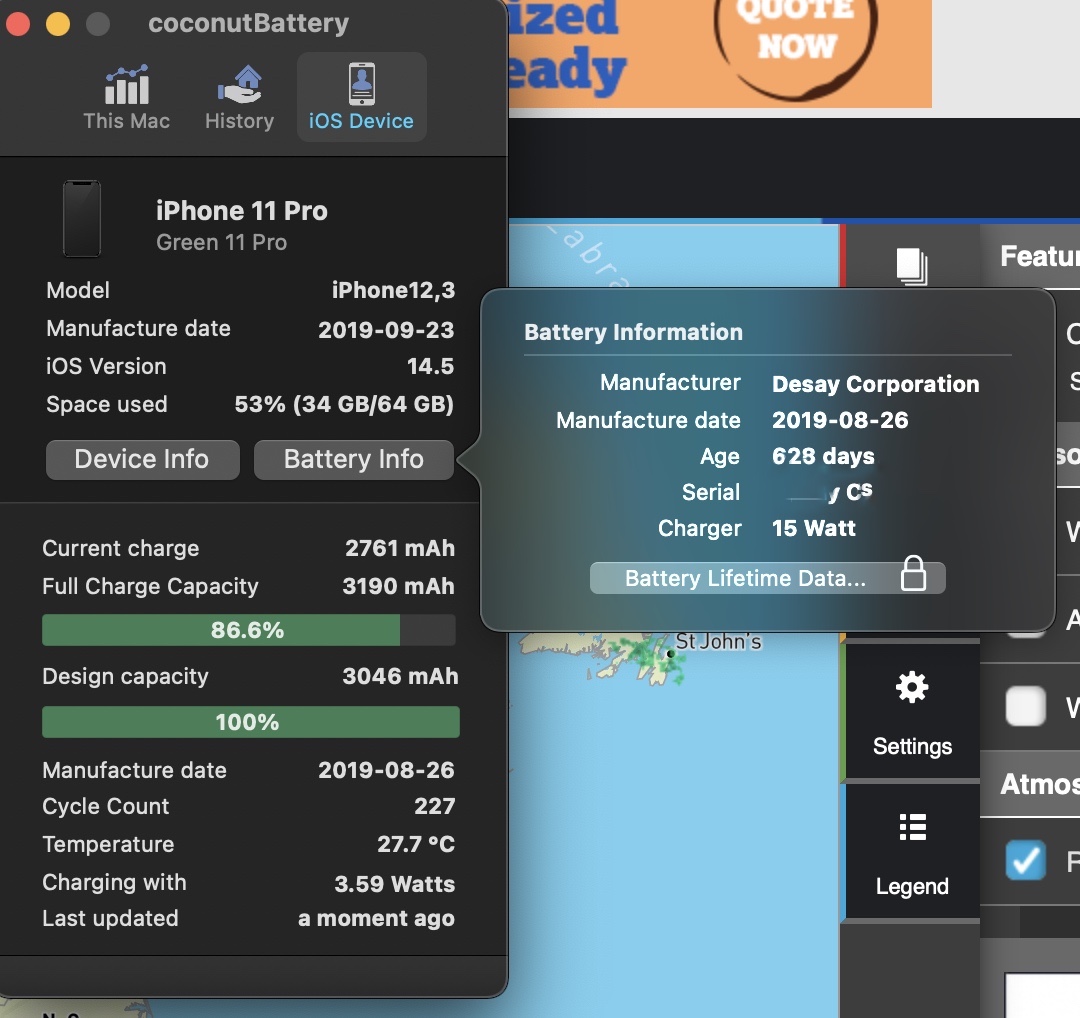Click the QUOTE NOW ad button
The height and width of the screenshot is (1018, 1080).
tap(796, 43)
